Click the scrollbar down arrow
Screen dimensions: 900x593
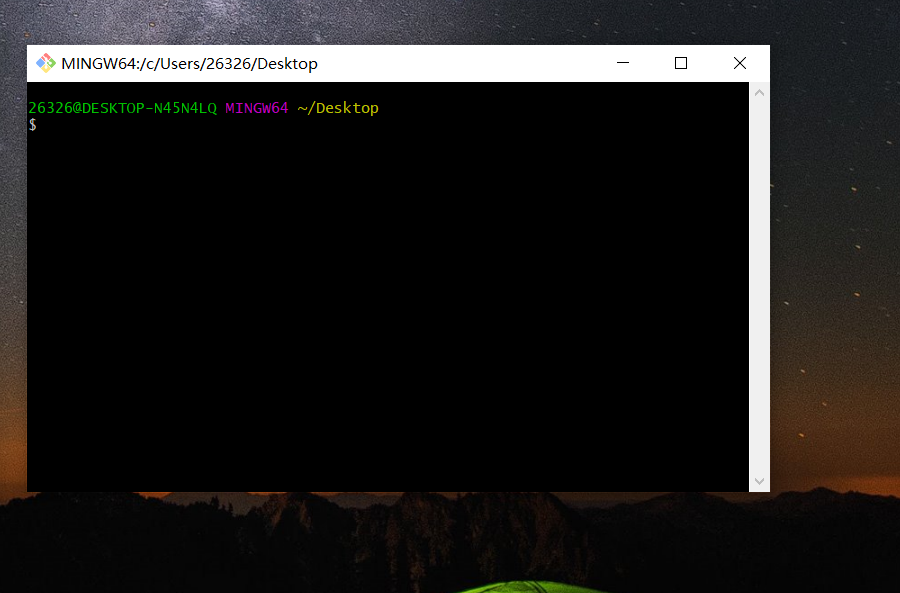click(x=759, y=481)
